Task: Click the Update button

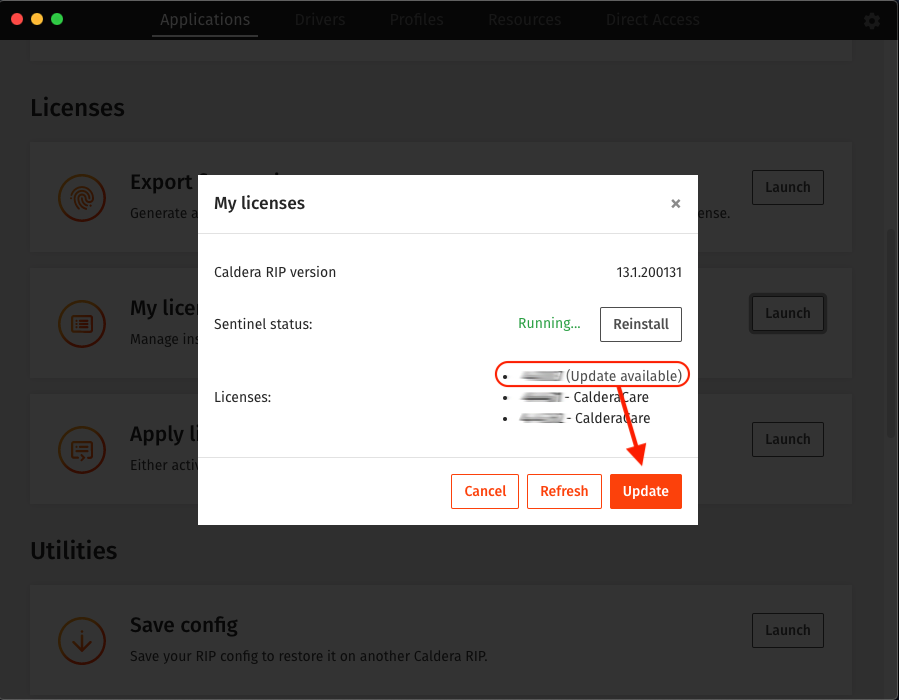Action: point(646,491)
